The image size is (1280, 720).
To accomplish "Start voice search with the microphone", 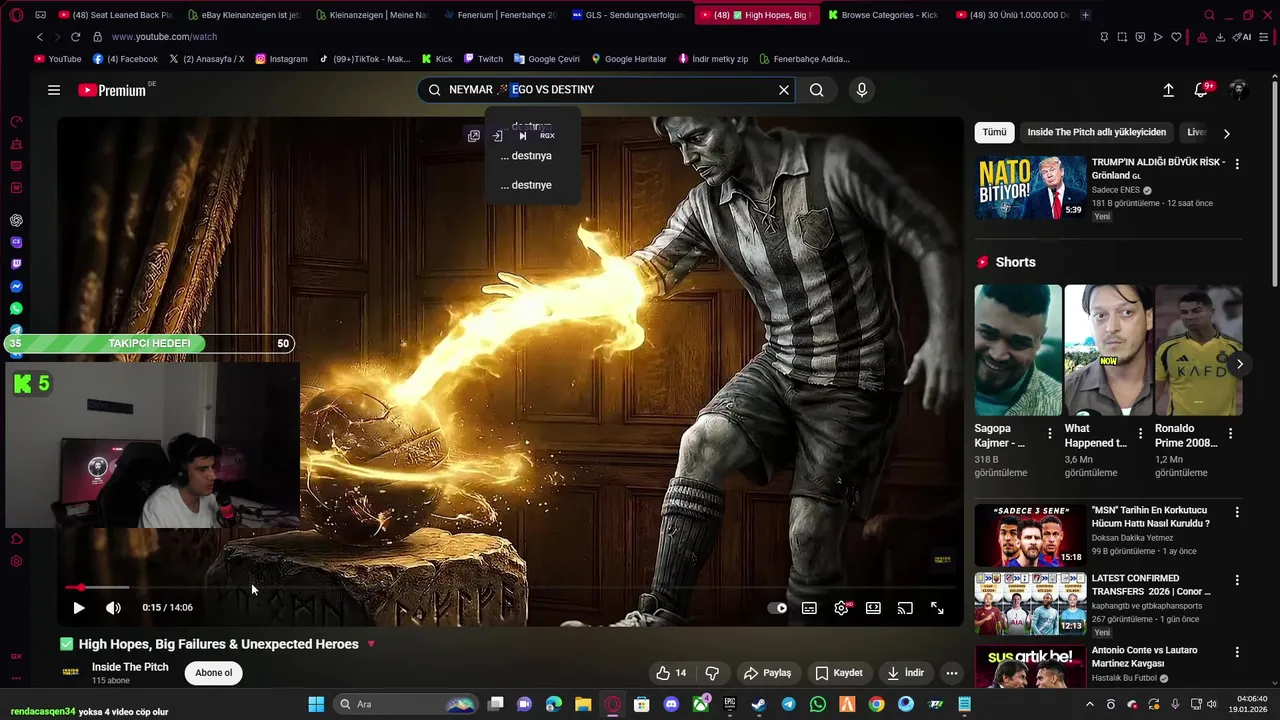I will point(862,90).
